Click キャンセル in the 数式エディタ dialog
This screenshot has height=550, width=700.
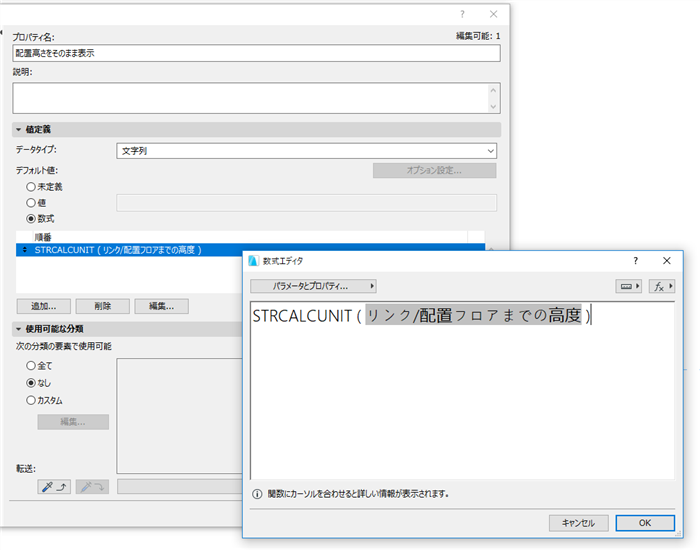(x=579, y=523)
